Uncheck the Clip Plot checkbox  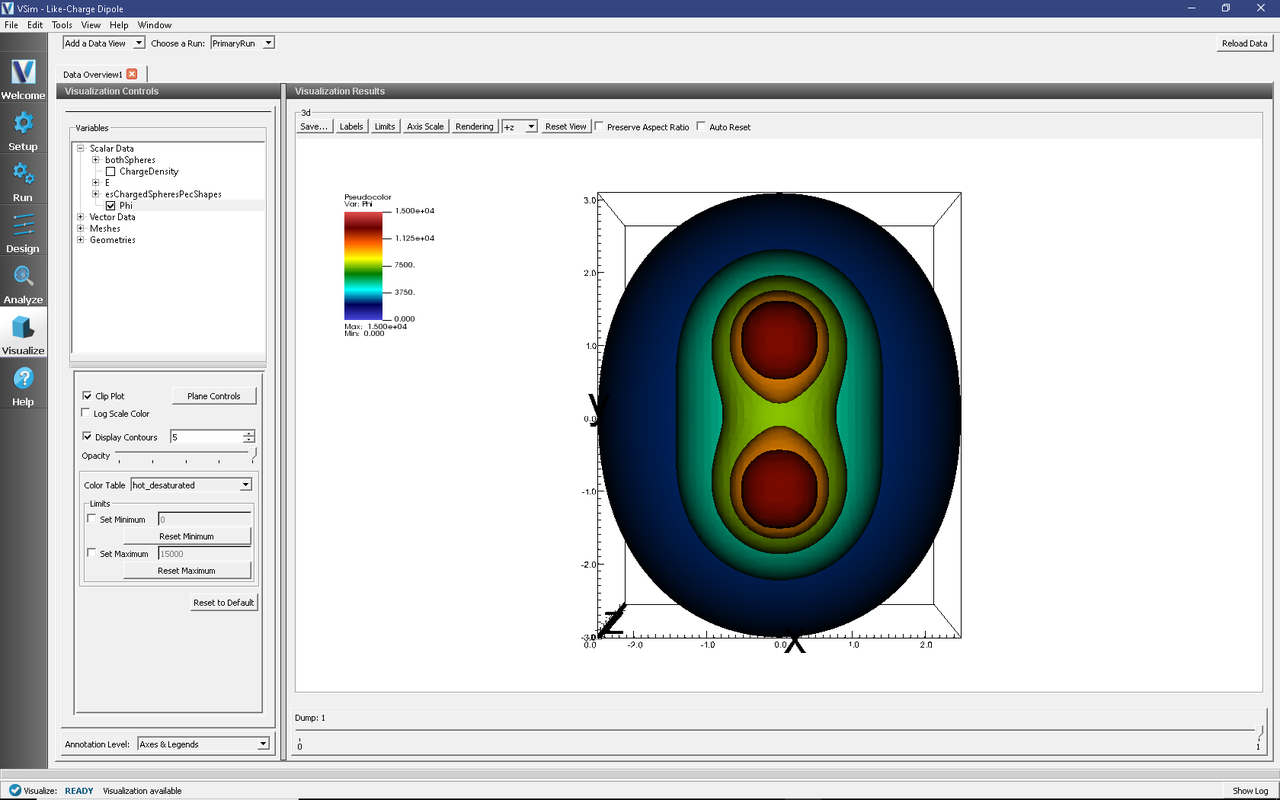(x=87, y=396)
